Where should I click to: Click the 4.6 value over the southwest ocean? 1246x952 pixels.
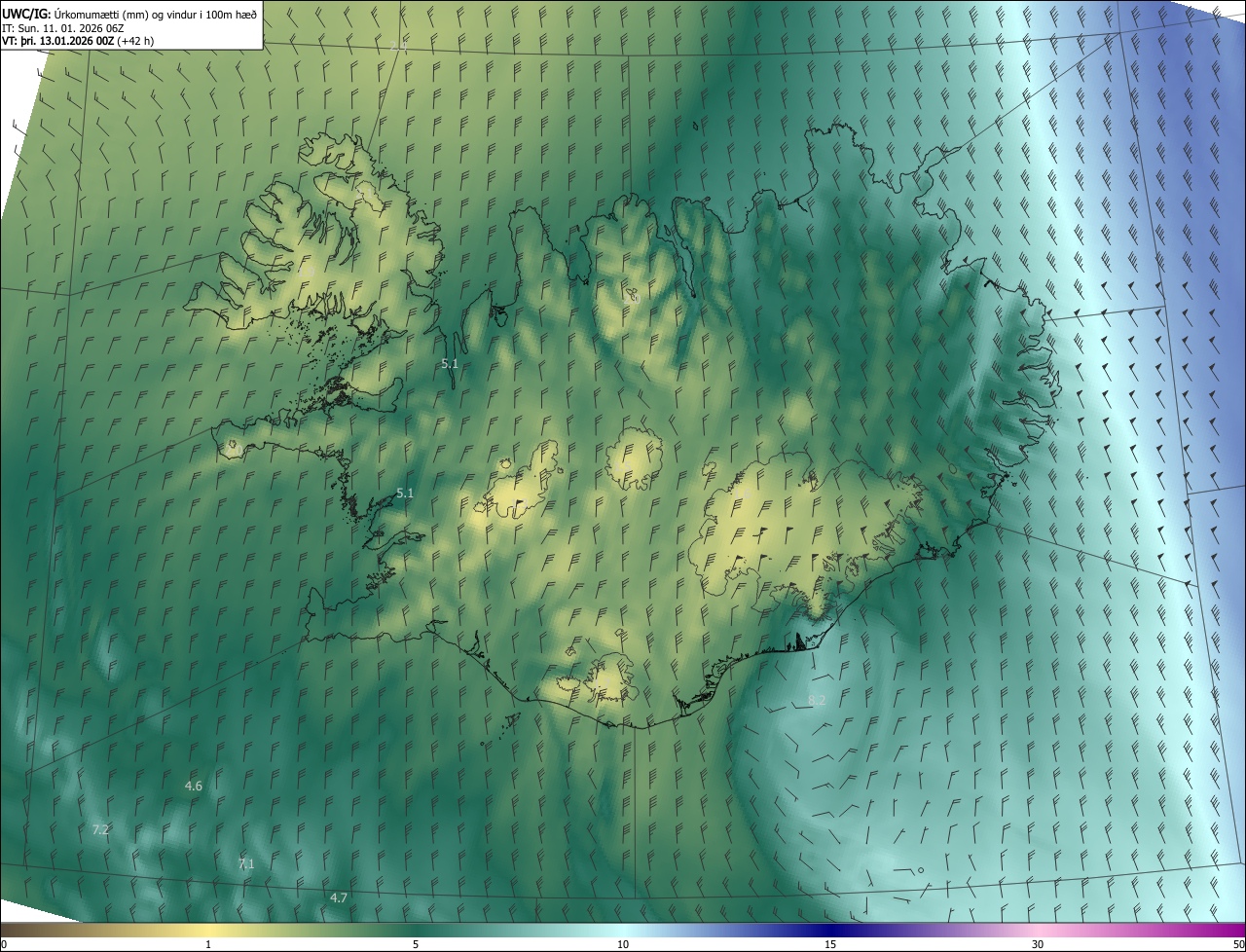193,786
